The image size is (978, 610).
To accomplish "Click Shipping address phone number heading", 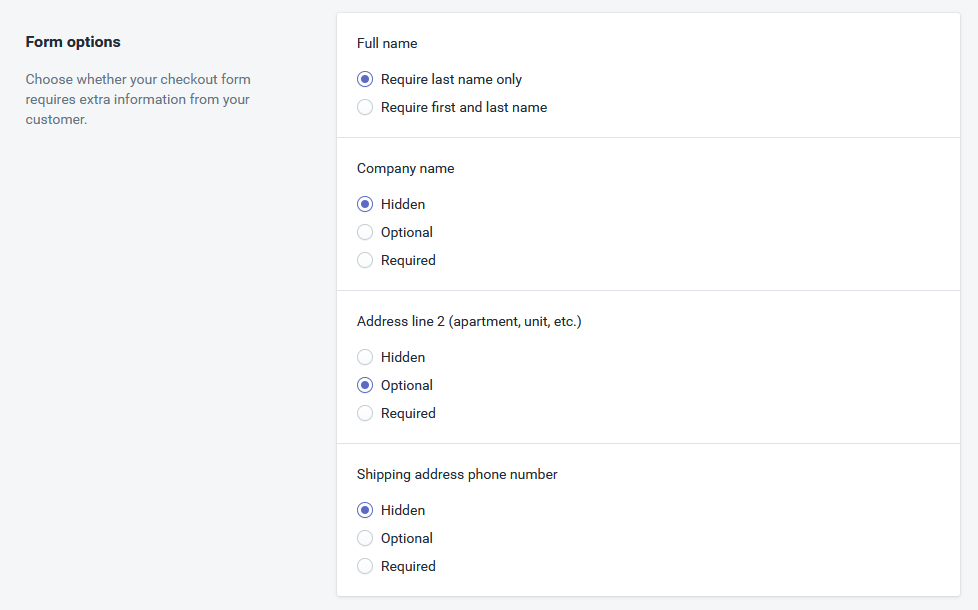I will 457,474.
